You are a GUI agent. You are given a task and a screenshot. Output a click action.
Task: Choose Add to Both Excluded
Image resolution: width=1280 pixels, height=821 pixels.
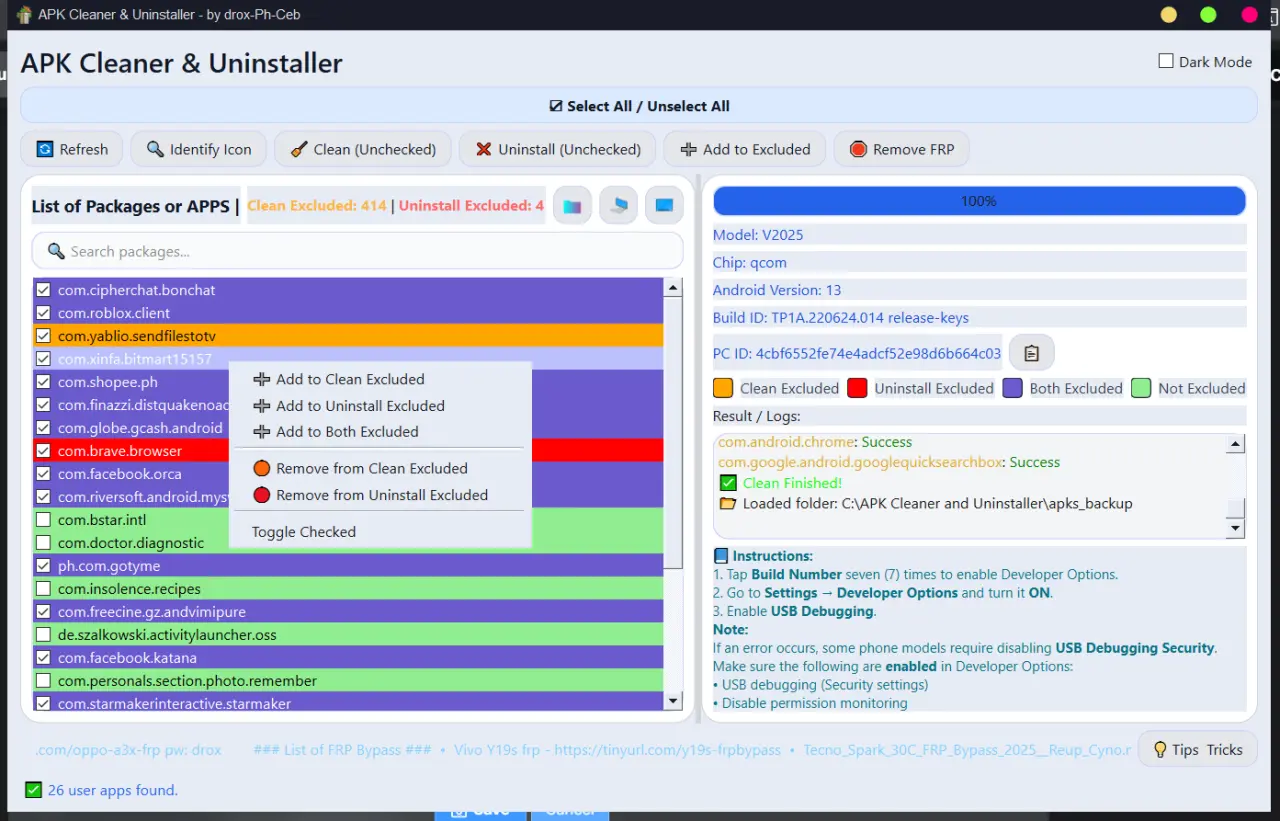coord(380,432)
